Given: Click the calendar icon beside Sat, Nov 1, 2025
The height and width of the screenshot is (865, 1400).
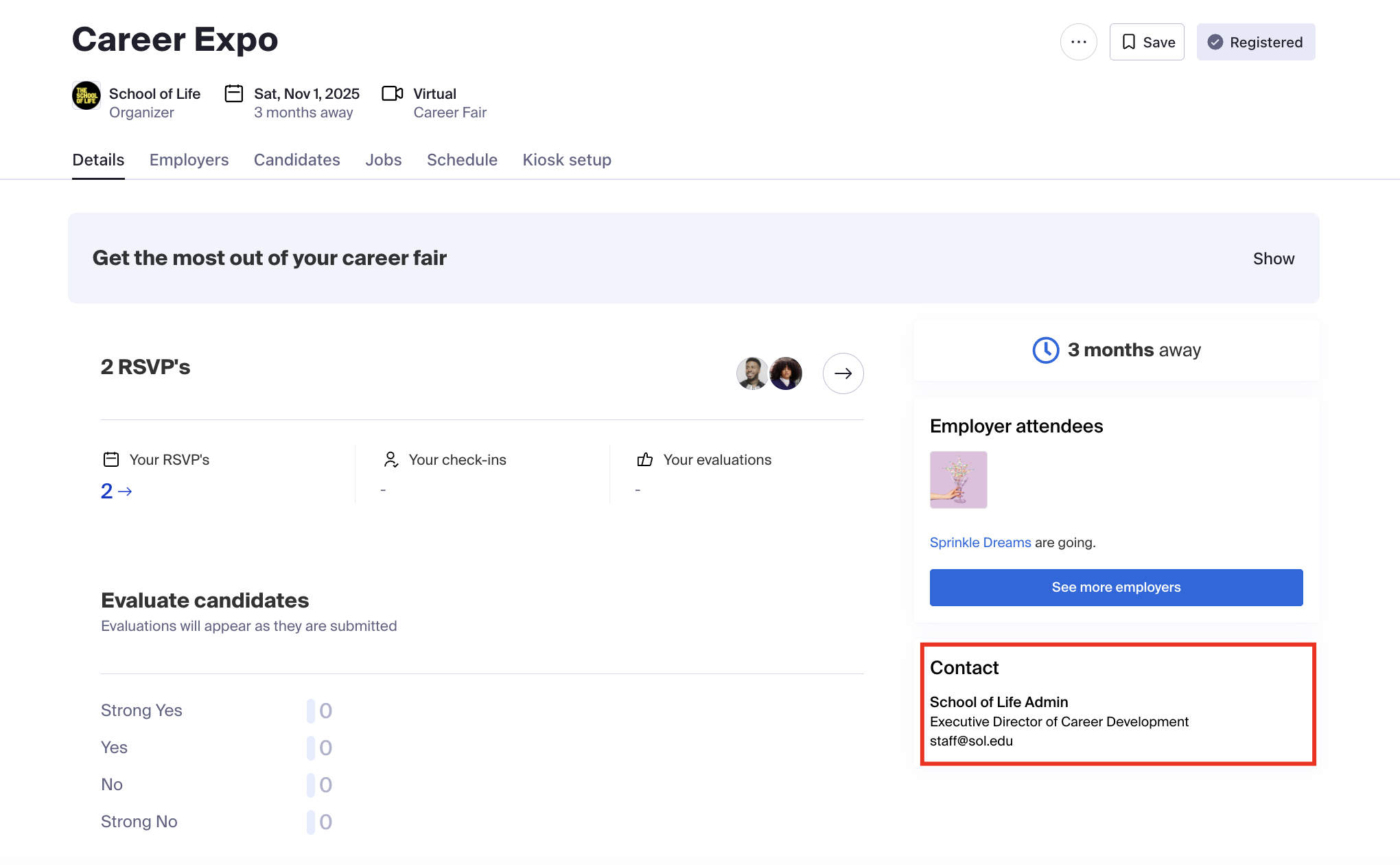Looking at the screenshot, I should pyautogui.click(x=234, y=93).
